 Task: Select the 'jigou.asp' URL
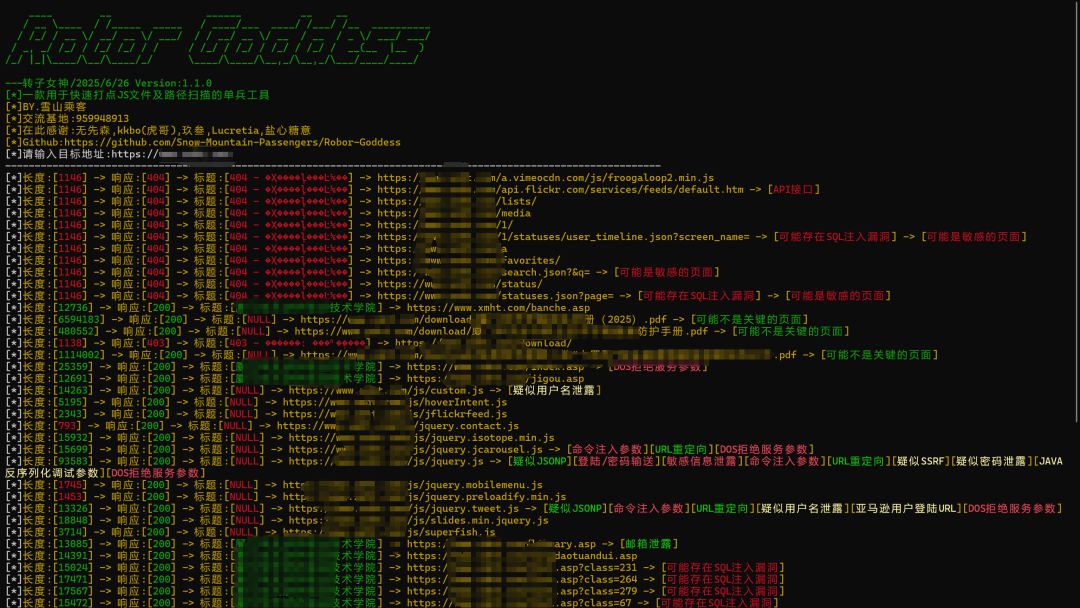coord(495,379)
